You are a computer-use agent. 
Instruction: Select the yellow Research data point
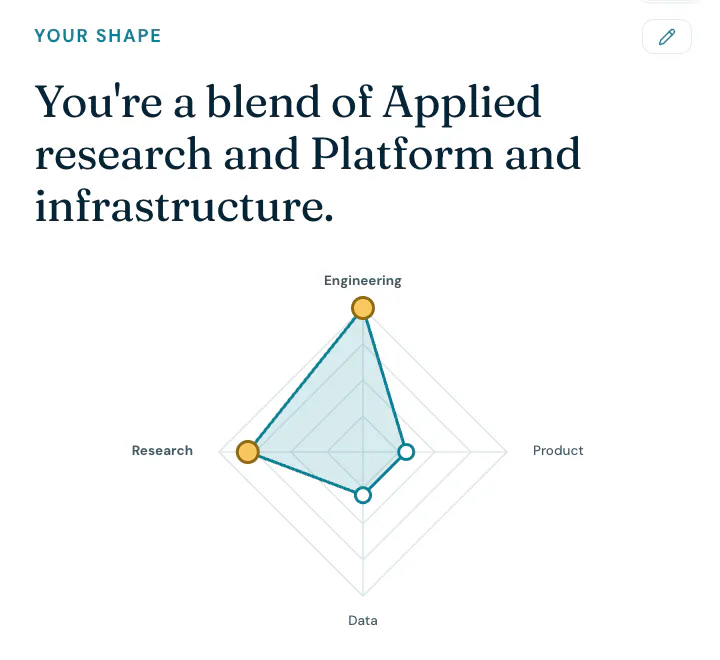[248, 452]
